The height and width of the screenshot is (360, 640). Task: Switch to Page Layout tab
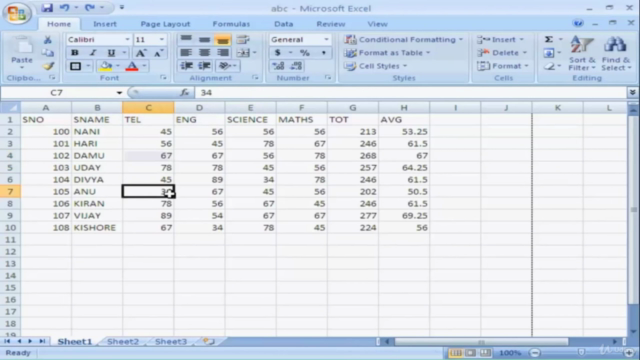(165, 24)
